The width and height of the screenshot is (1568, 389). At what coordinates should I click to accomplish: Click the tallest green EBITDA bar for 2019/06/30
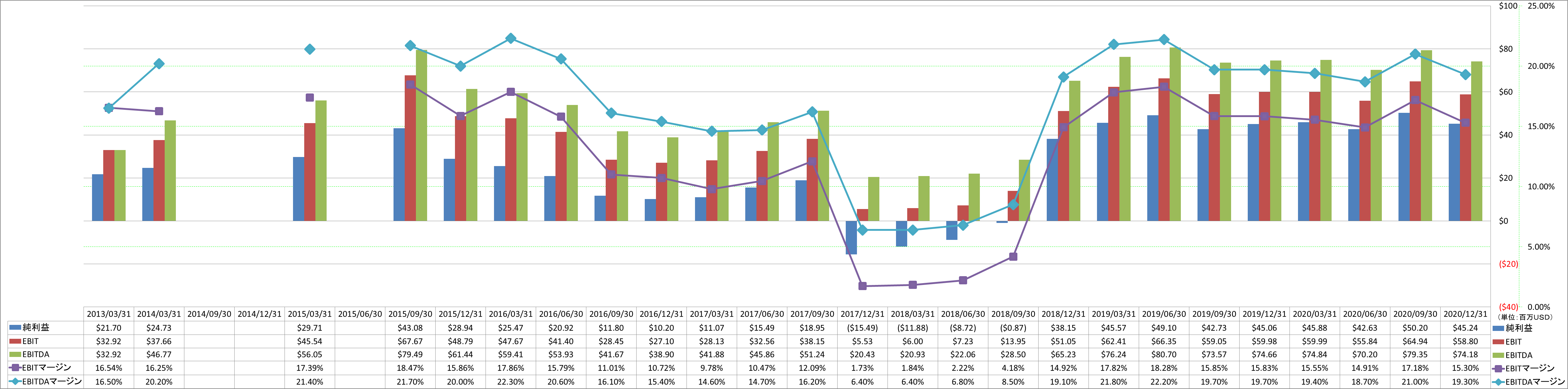click(x=1175, y=134)
